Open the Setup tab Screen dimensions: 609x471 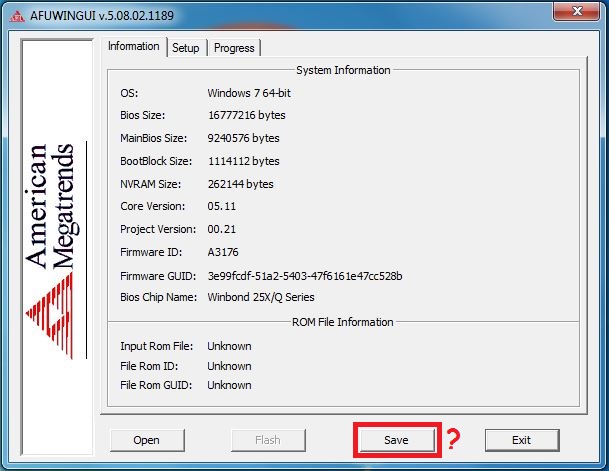186,48
